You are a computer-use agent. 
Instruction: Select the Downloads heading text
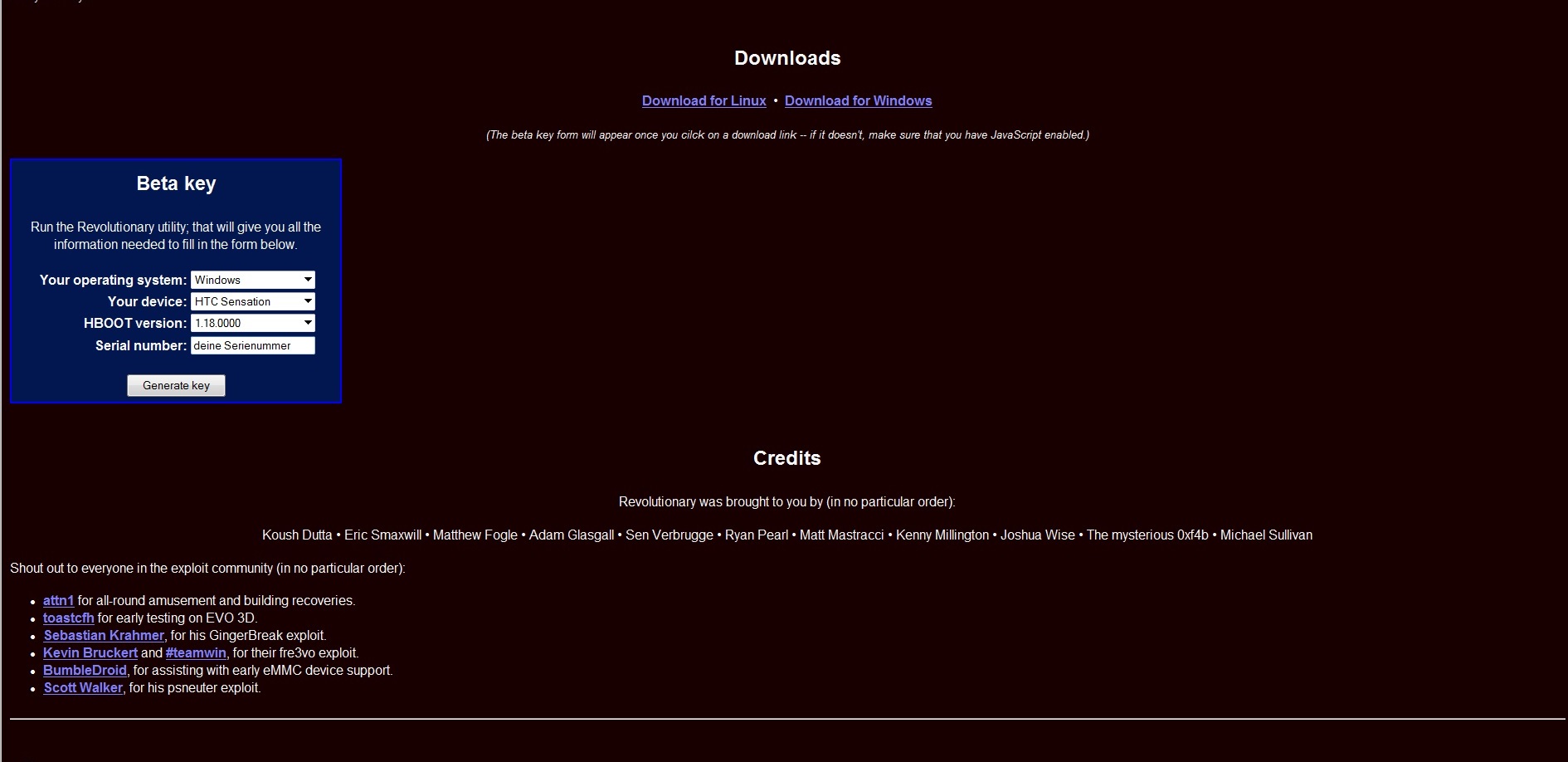pos(787,58)
